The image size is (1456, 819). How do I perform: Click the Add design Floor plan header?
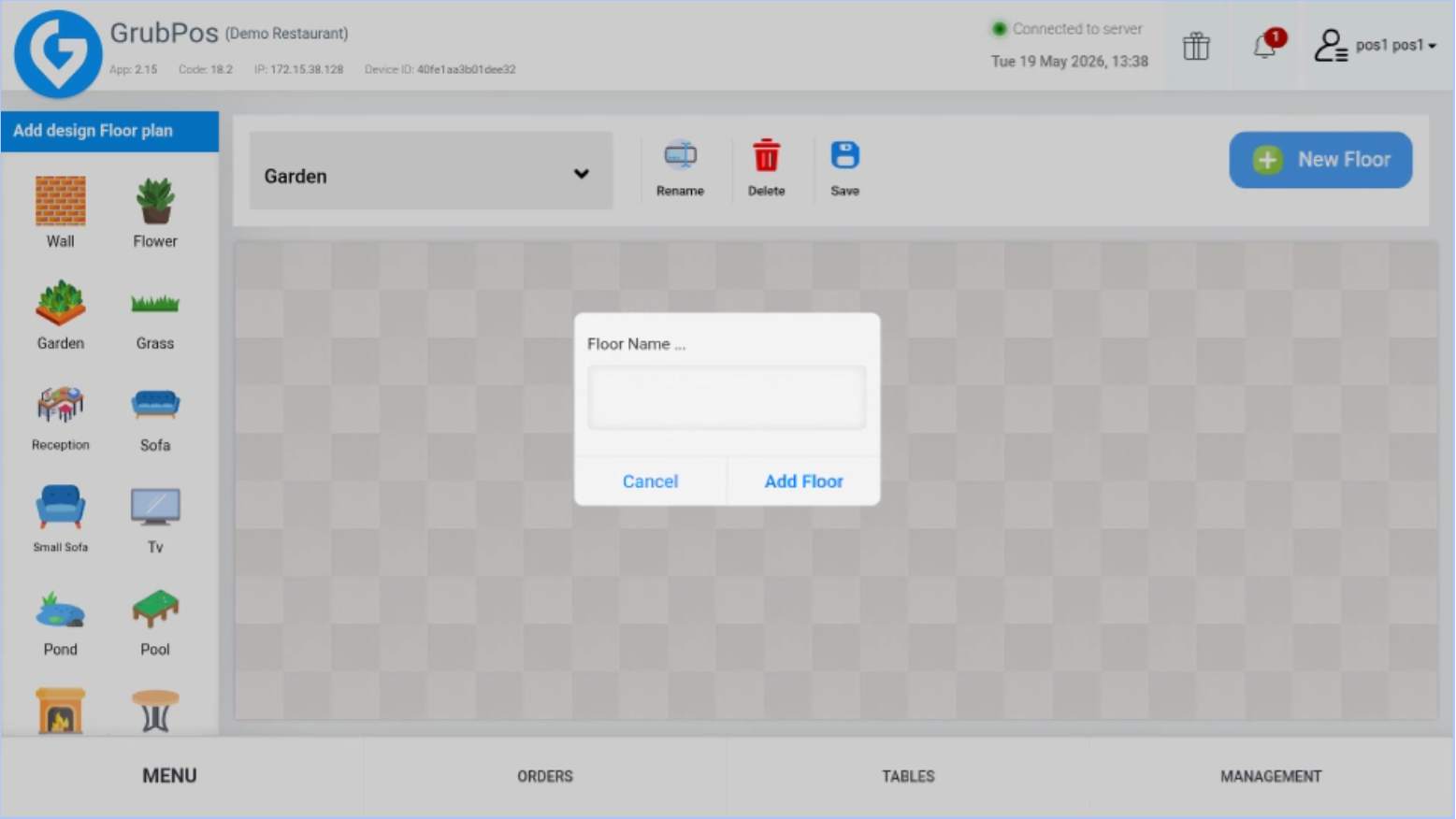coord(110,131)
